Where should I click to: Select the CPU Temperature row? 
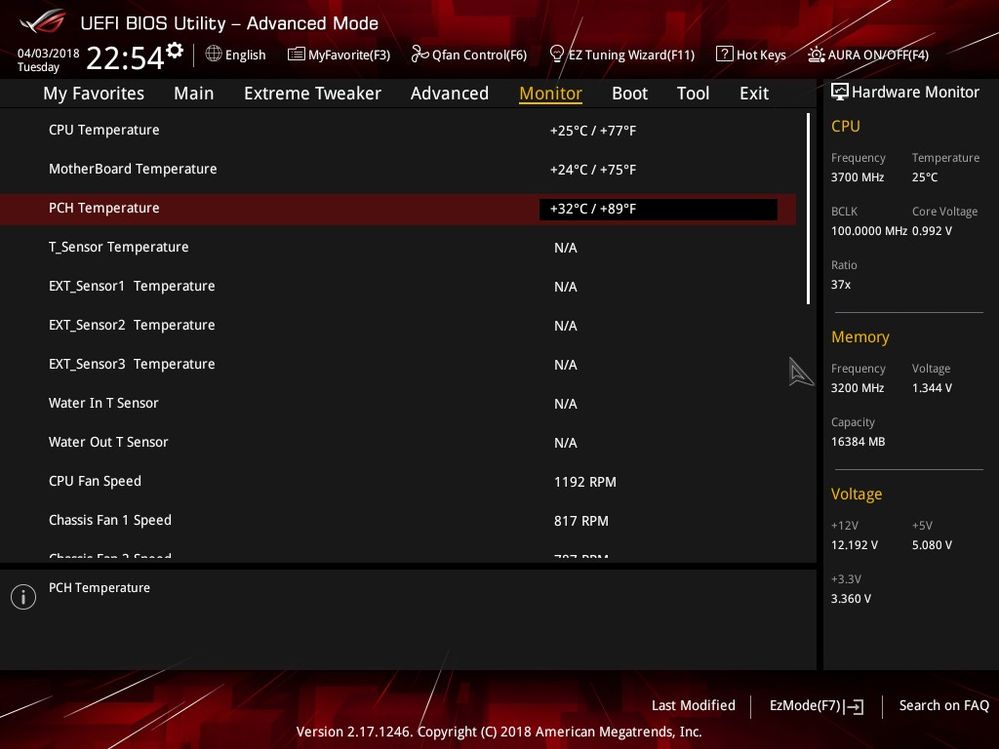398,131
